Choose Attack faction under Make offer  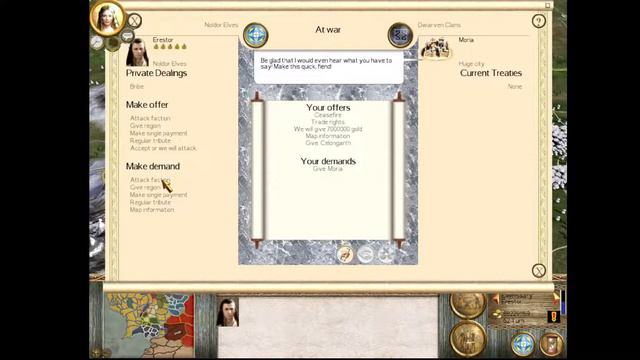(150, 118)
